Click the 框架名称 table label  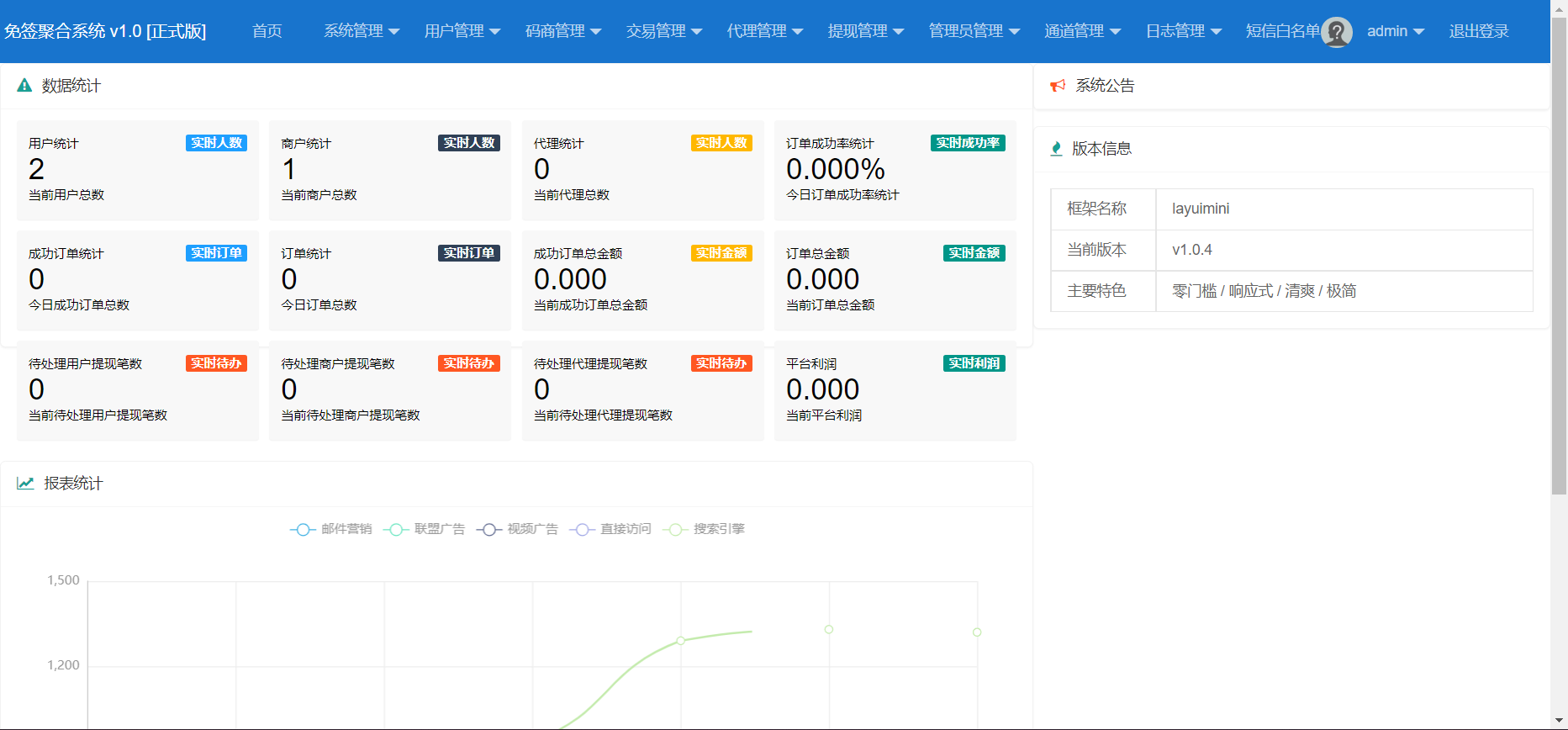[x=1096, y=209]
